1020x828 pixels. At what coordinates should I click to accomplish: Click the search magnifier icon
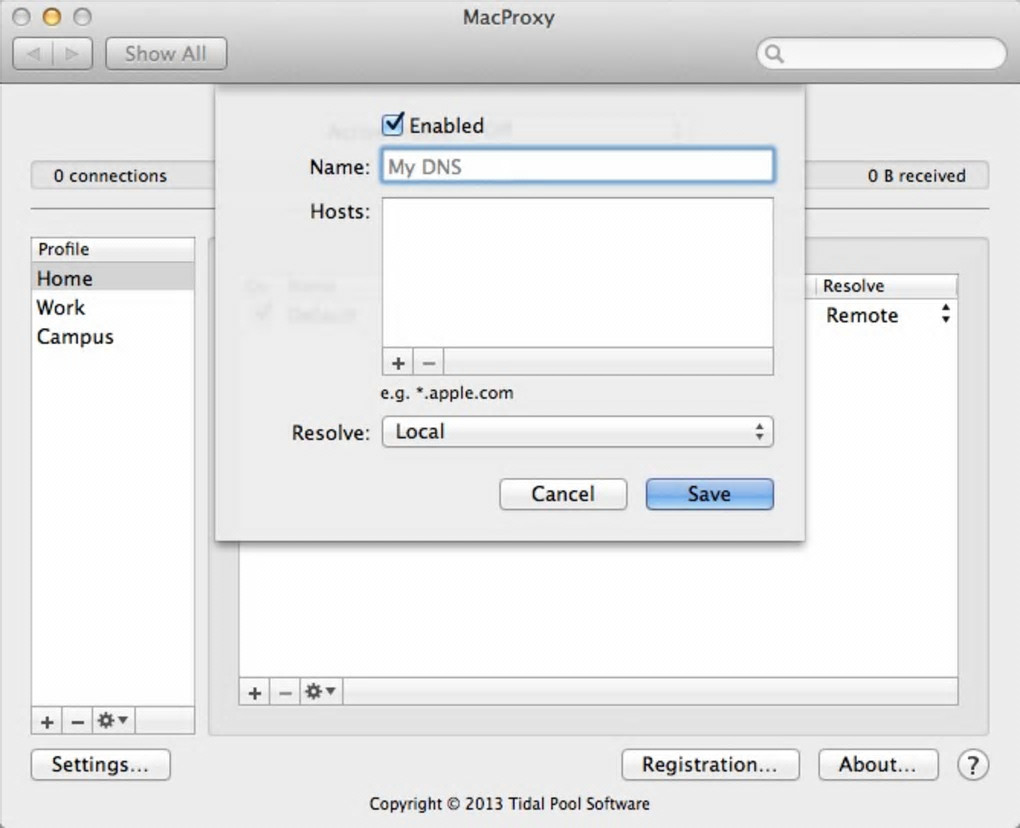tap(774, 53)
